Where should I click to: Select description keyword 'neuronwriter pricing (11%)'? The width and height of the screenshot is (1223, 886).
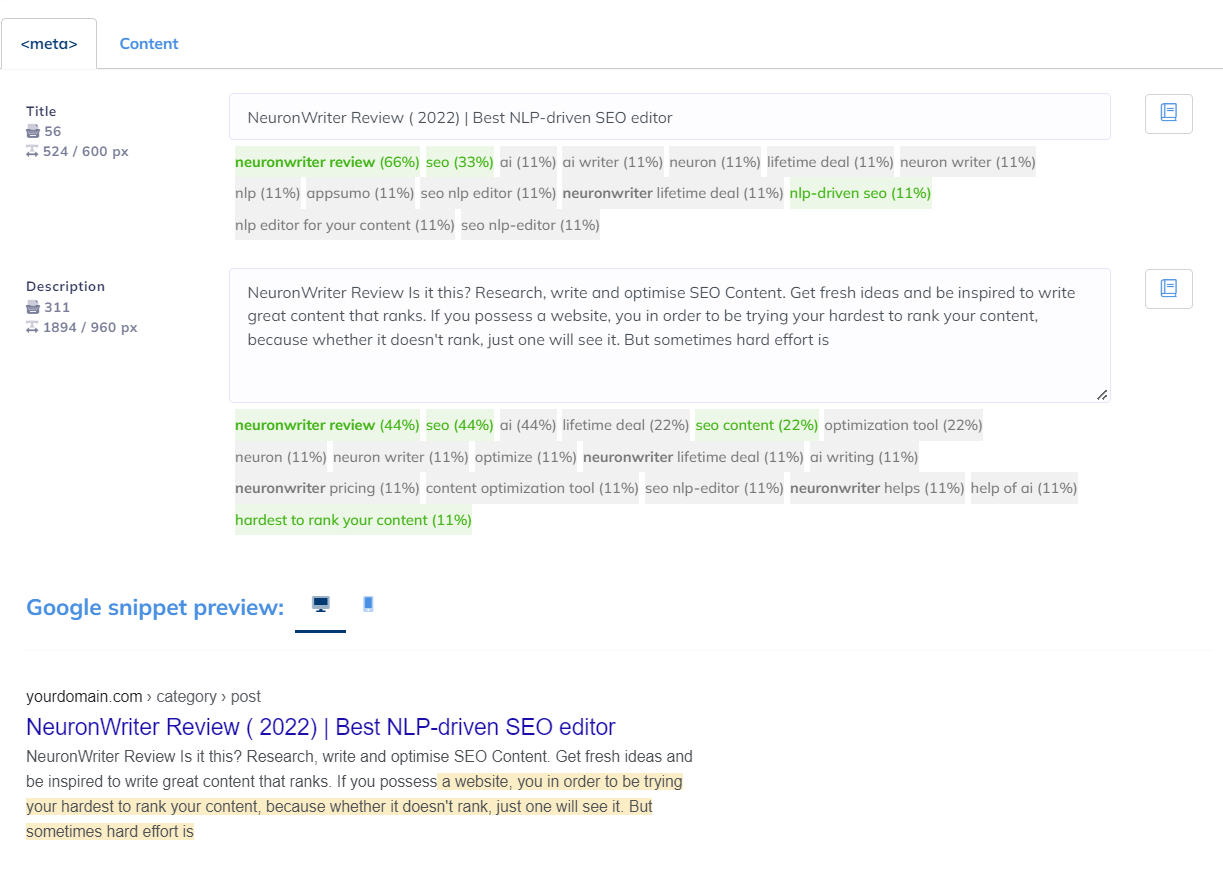click(327, 488)
